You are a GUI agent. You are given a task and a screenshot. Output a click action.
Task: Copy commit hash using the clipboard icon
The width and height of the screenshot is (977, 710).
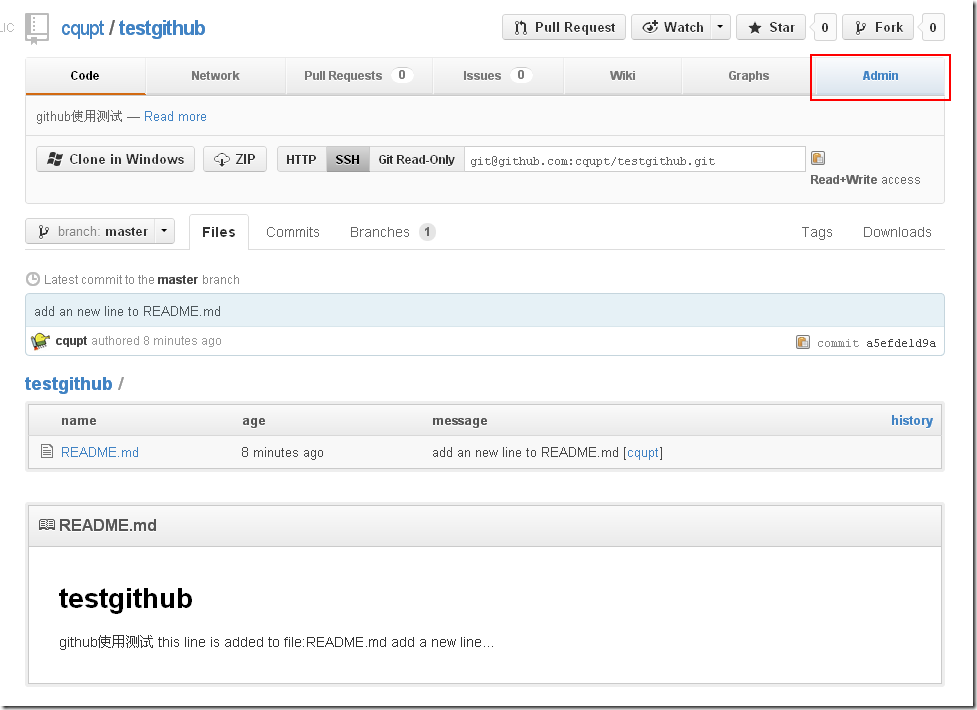[803, 342]
